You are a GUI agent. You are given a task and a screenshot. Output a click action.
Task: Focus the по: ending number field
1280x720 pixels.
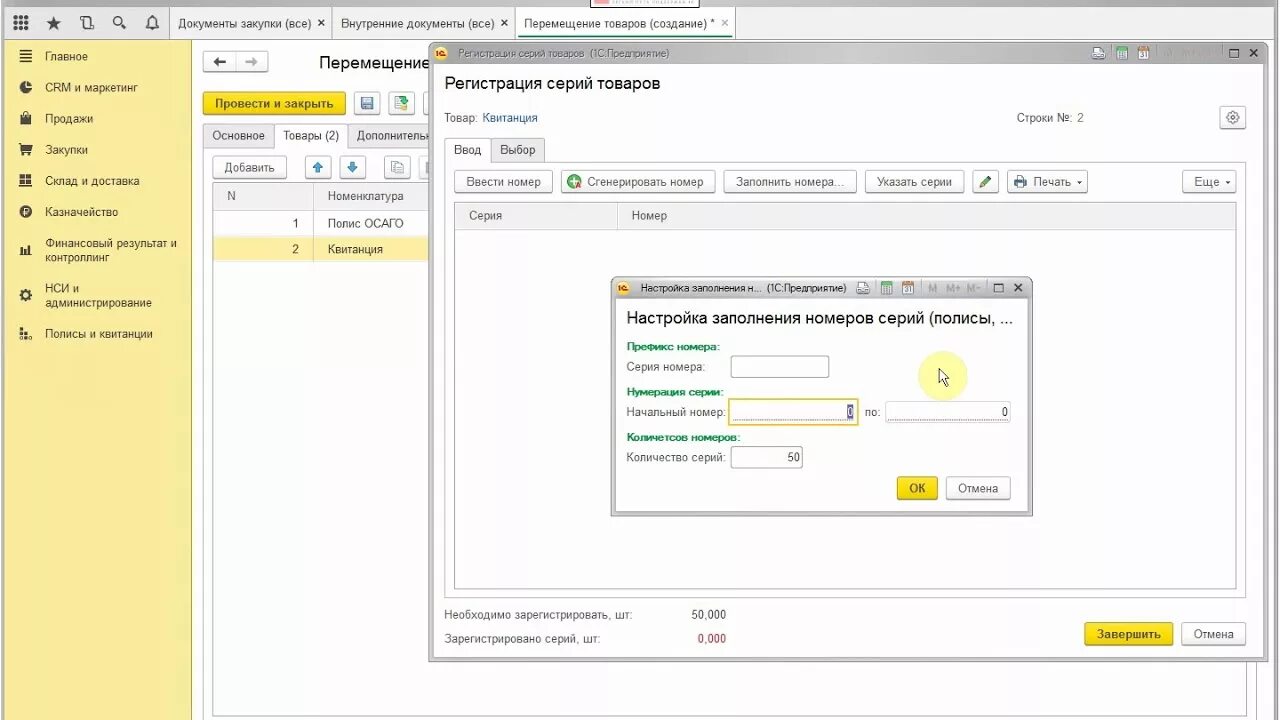948,412
